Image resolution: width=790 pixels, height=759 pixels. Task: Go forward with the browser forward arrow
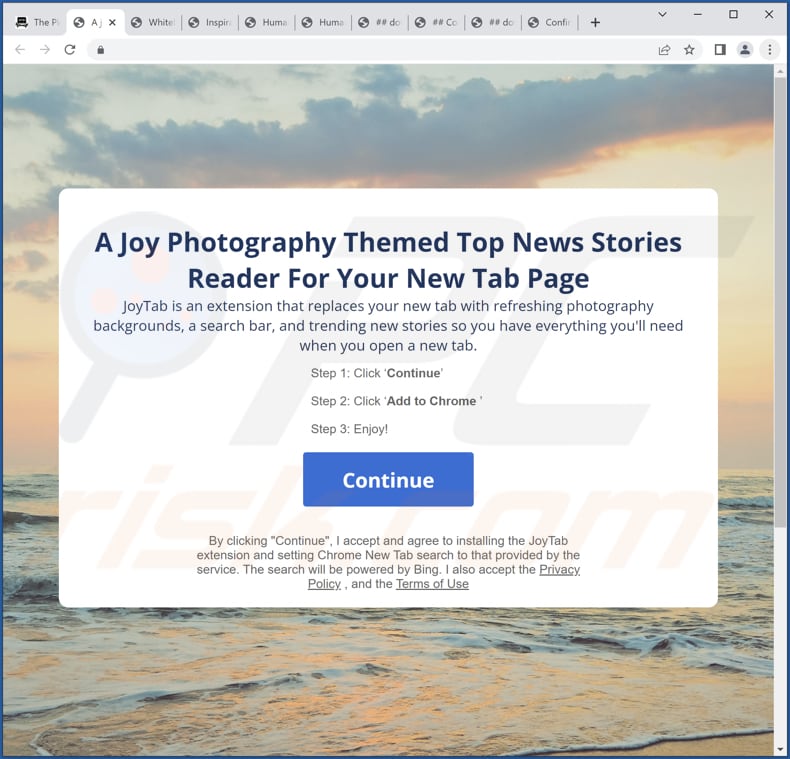point(45,49)
